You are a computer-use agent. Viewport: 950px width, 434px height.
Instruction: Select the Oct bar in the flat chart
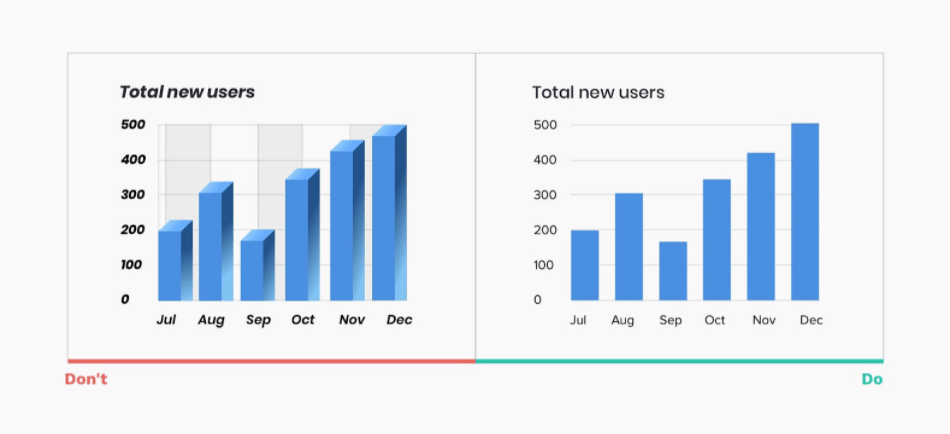[x=717, y=239]
